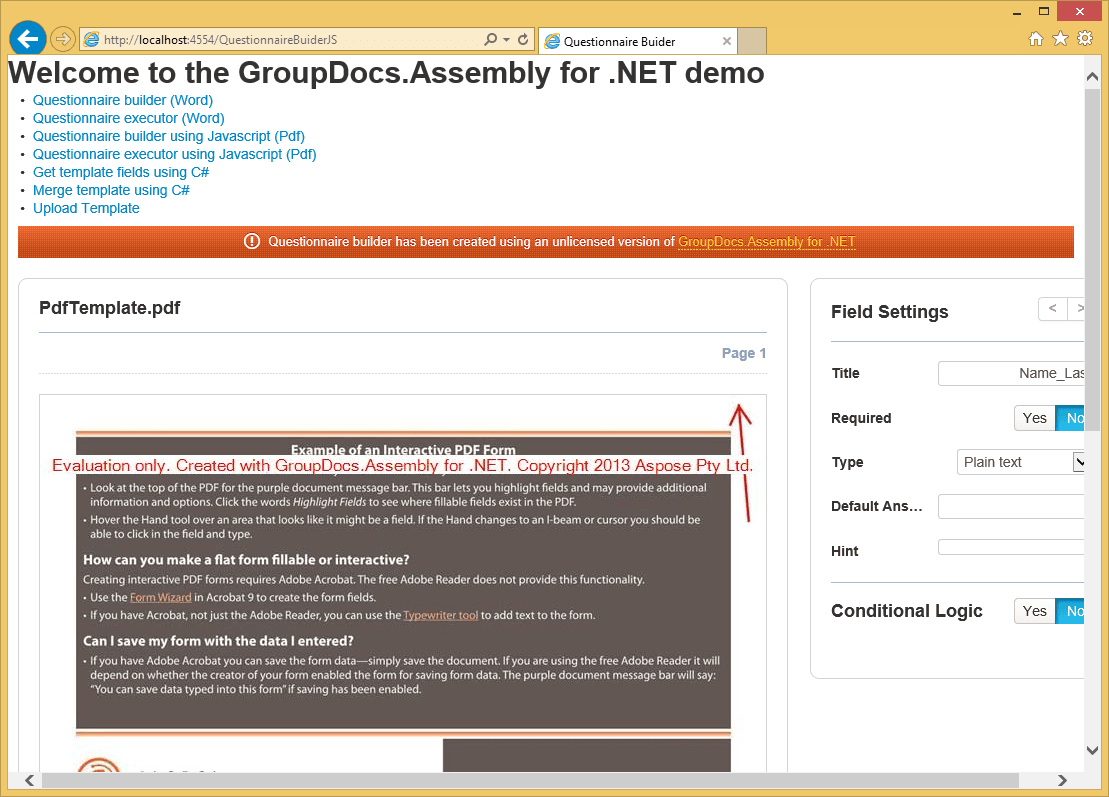The height and width of the screenshot is (797, 1109).
Task: Open the Upload Template link
Action: pos(86,209)
